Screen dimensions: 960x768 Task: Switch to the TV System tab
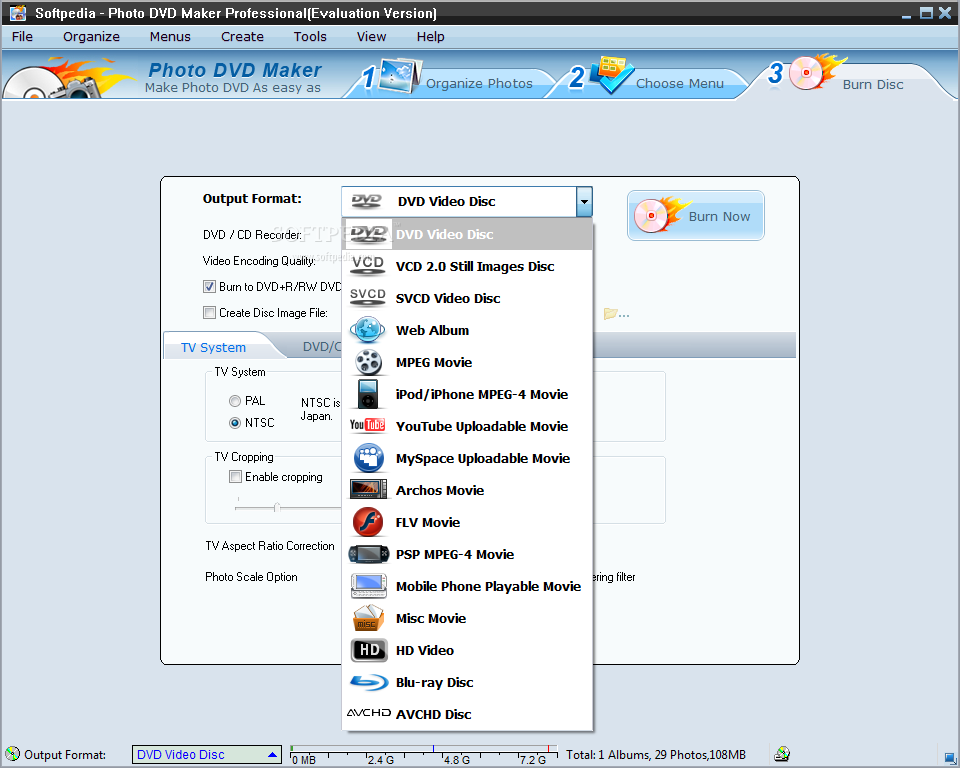click(x=214, y=347)
